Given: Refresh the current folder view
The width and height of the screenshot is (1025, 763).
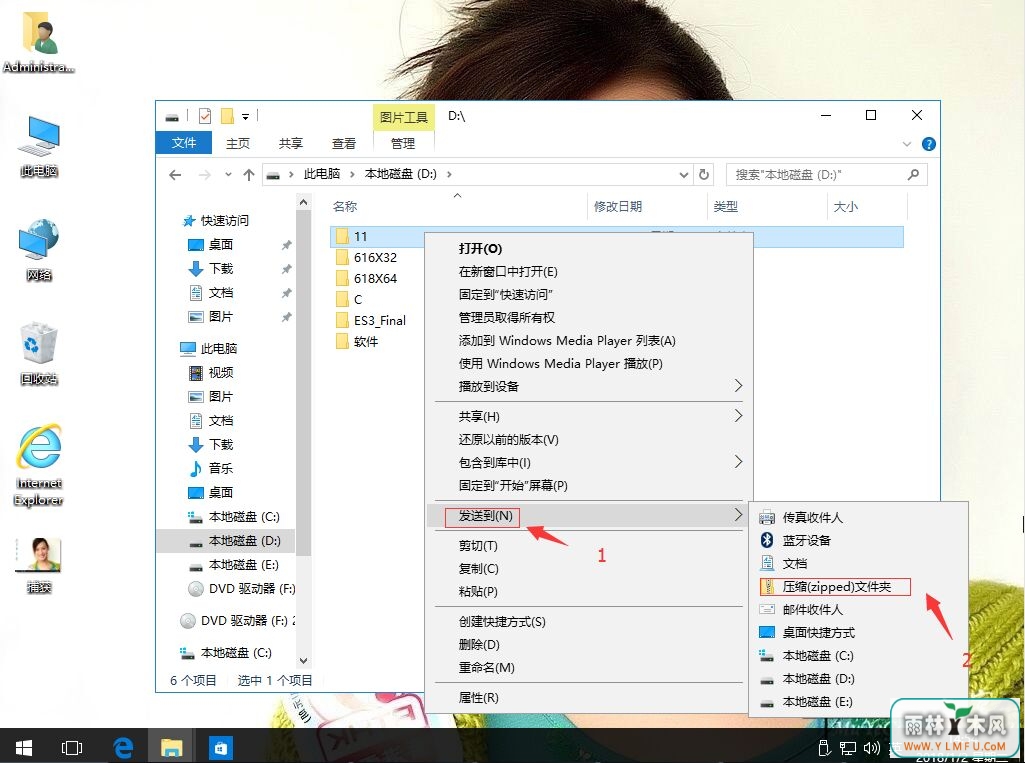Looking at the screenshot, I should point(703,175).
